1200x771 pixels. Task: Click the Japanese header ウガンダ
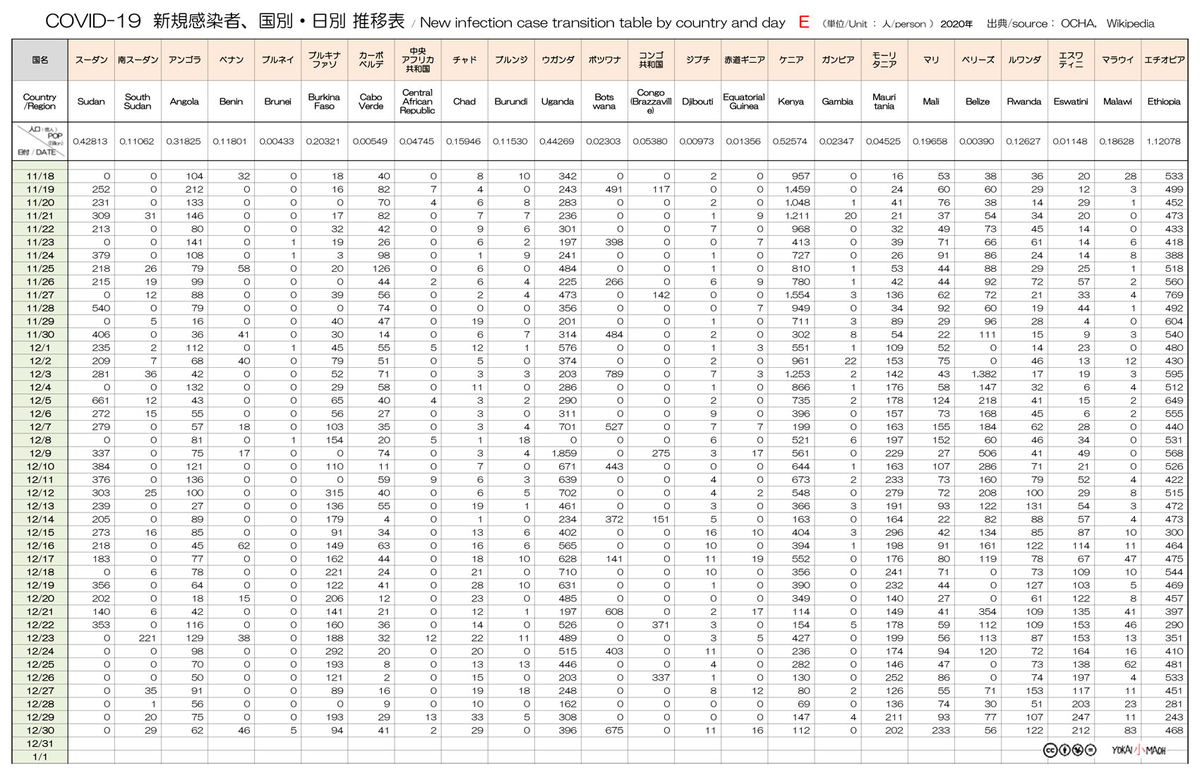(557, 60)
